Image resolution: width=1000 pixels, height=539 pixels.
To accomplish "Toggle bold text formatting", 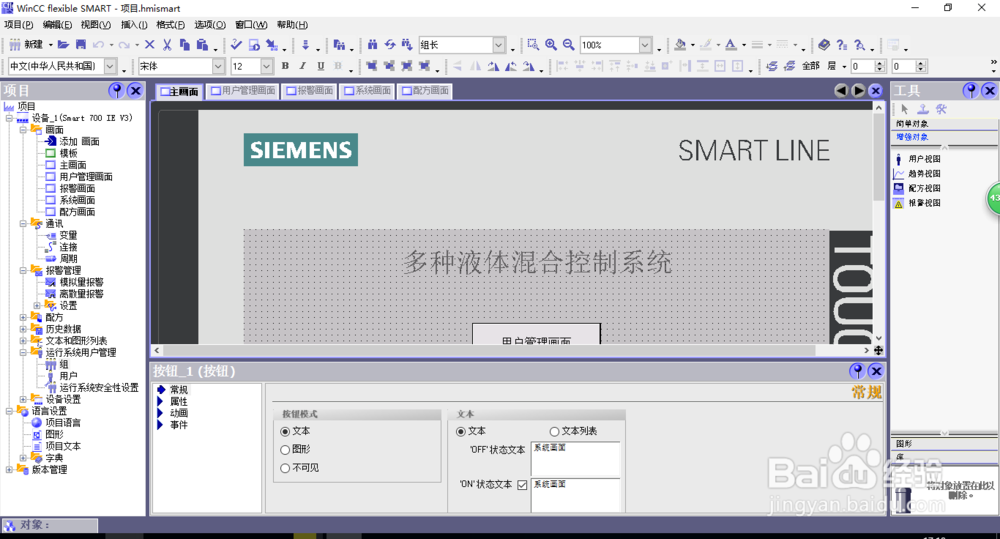I will pos(285,66).
